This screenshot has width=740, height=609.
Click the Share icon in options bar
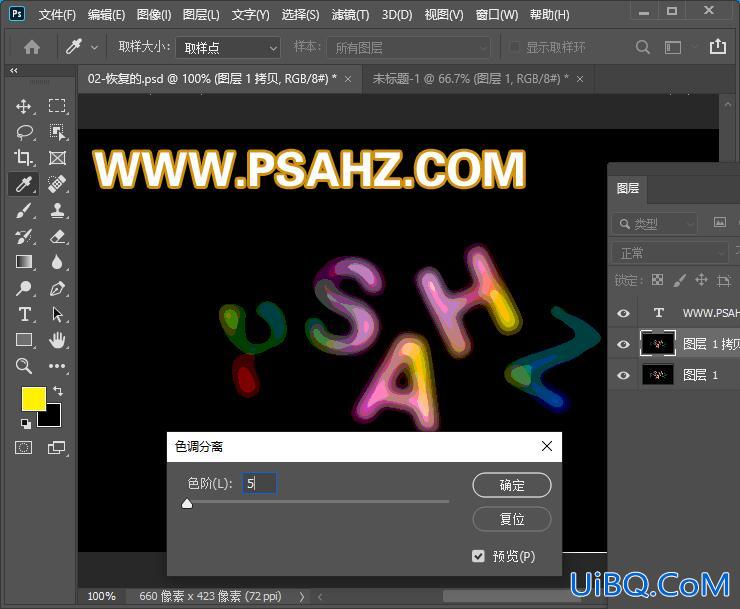tap(718, 46)
